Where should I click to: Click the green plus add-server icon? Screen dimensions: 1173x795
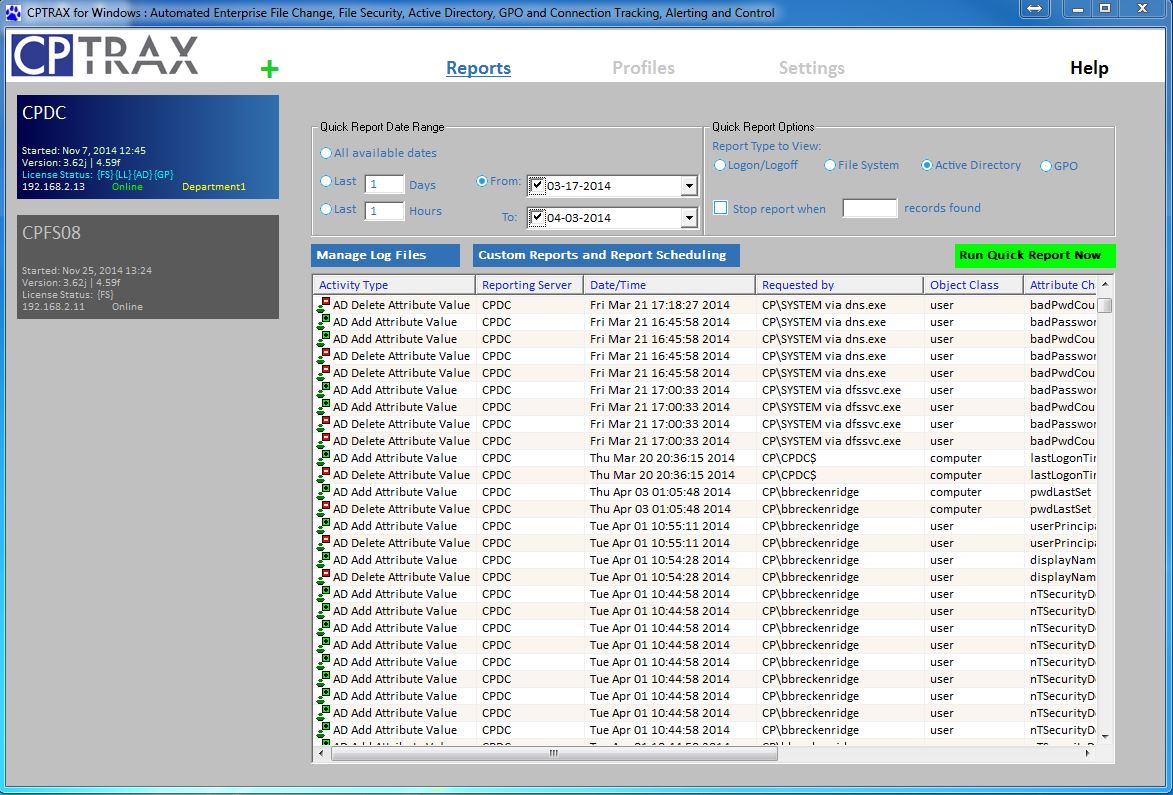[269, 69]
